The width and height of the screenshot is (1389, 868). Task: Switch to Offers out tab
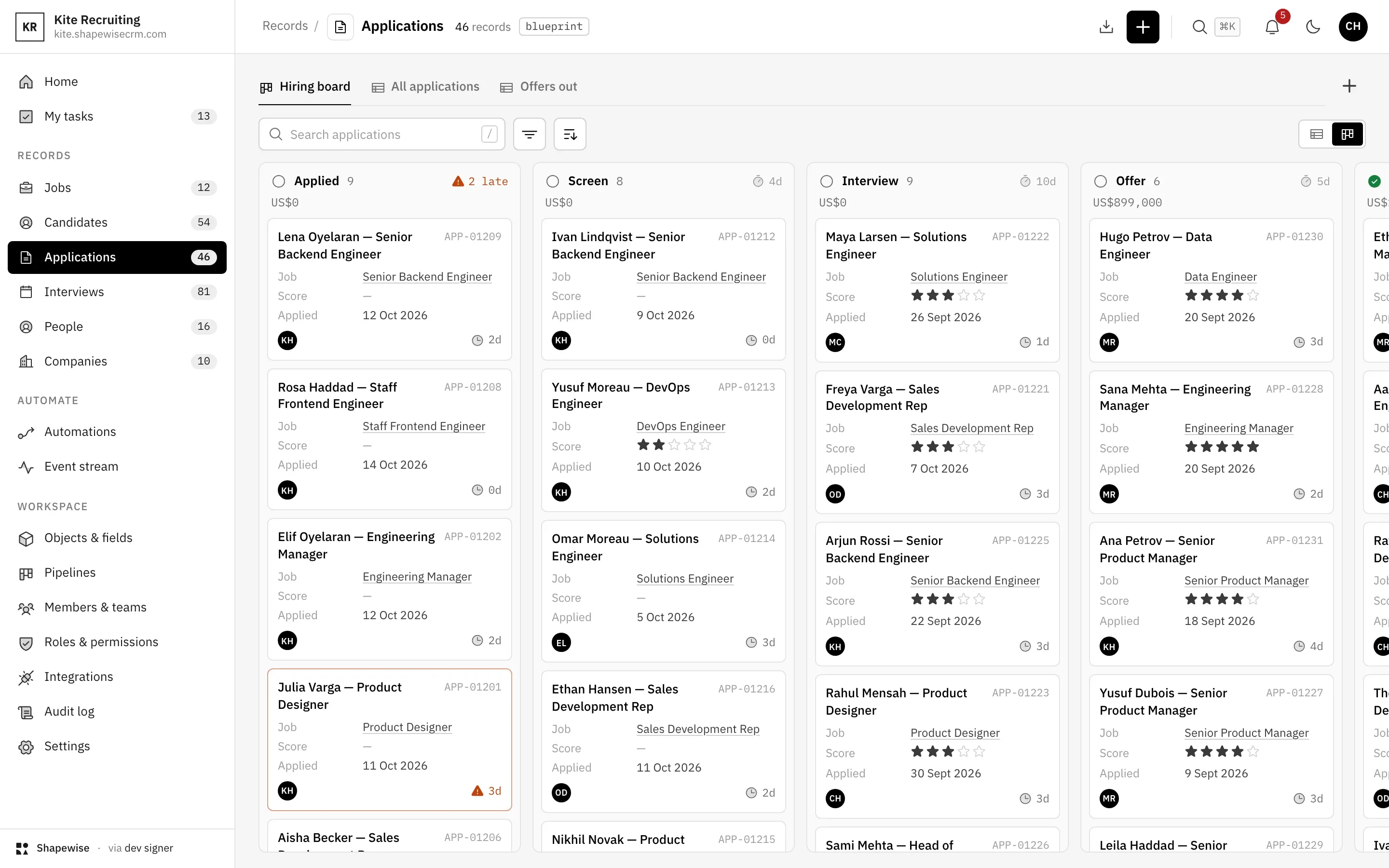coord(538,87)
